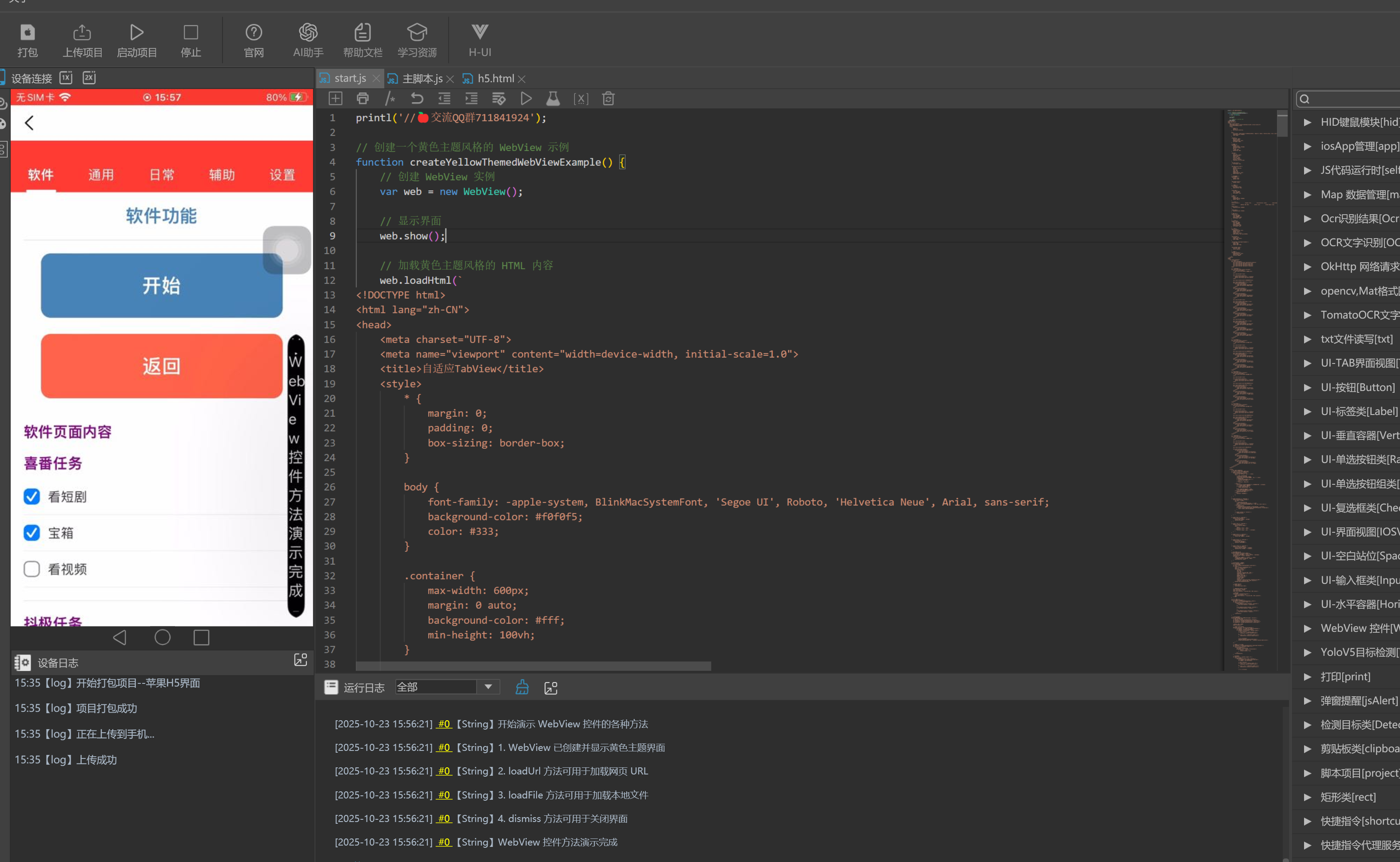Uncheck the 宝箱 checkbox
1400x862 pixels.
(x=32, y=533)
